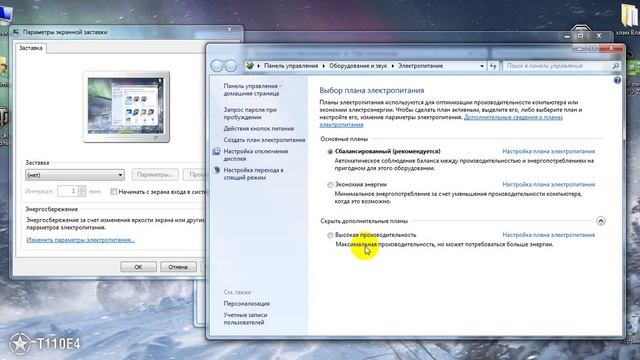Toggle Начинать с экрана входа checkbox
The width and height of the screenshot is (640, 360).
[114, 191]
